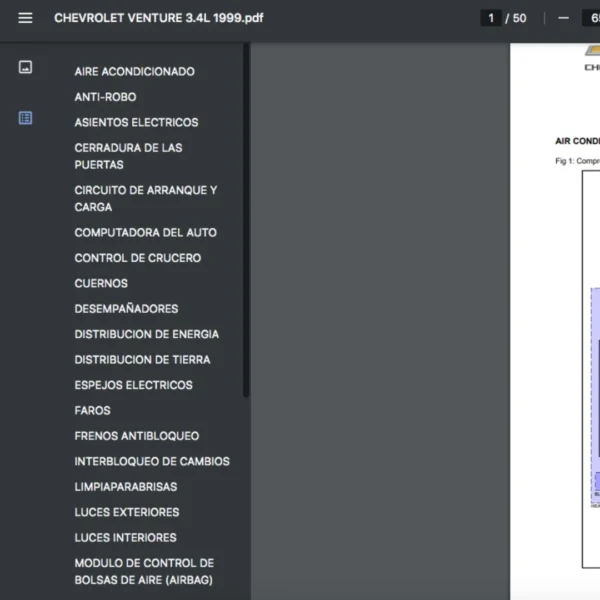Select the LIMPIAPARABRISAS outline item
600x600 pixels.
coord(125,487)
